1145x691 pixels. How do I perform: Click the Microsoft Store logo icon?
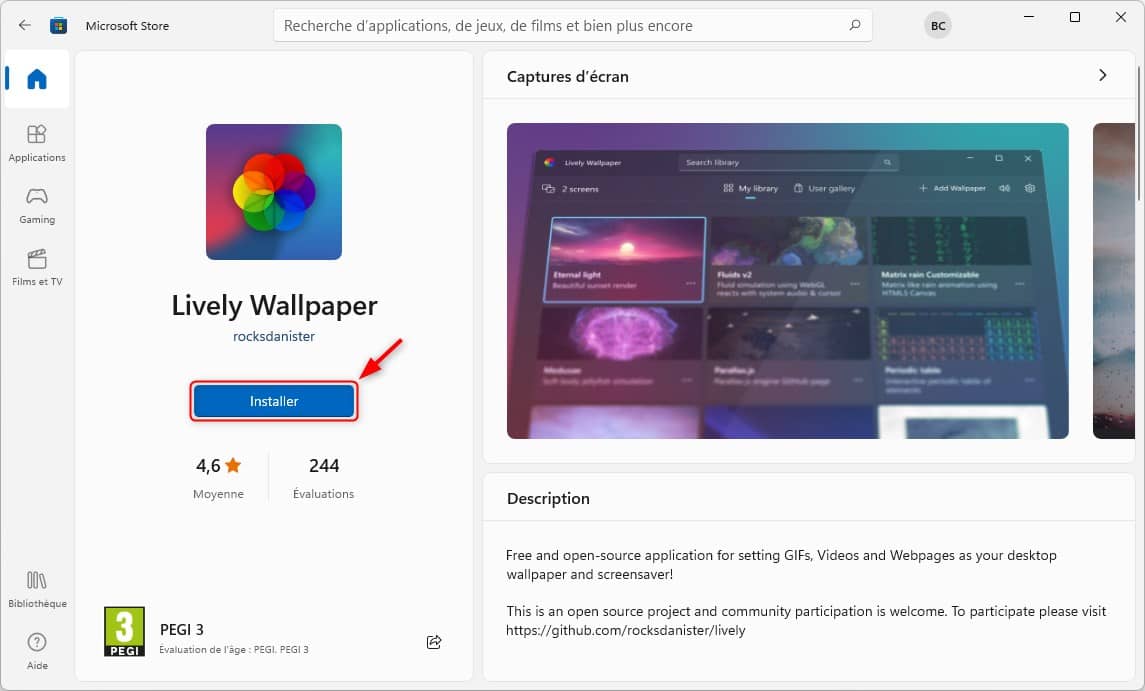58,26
